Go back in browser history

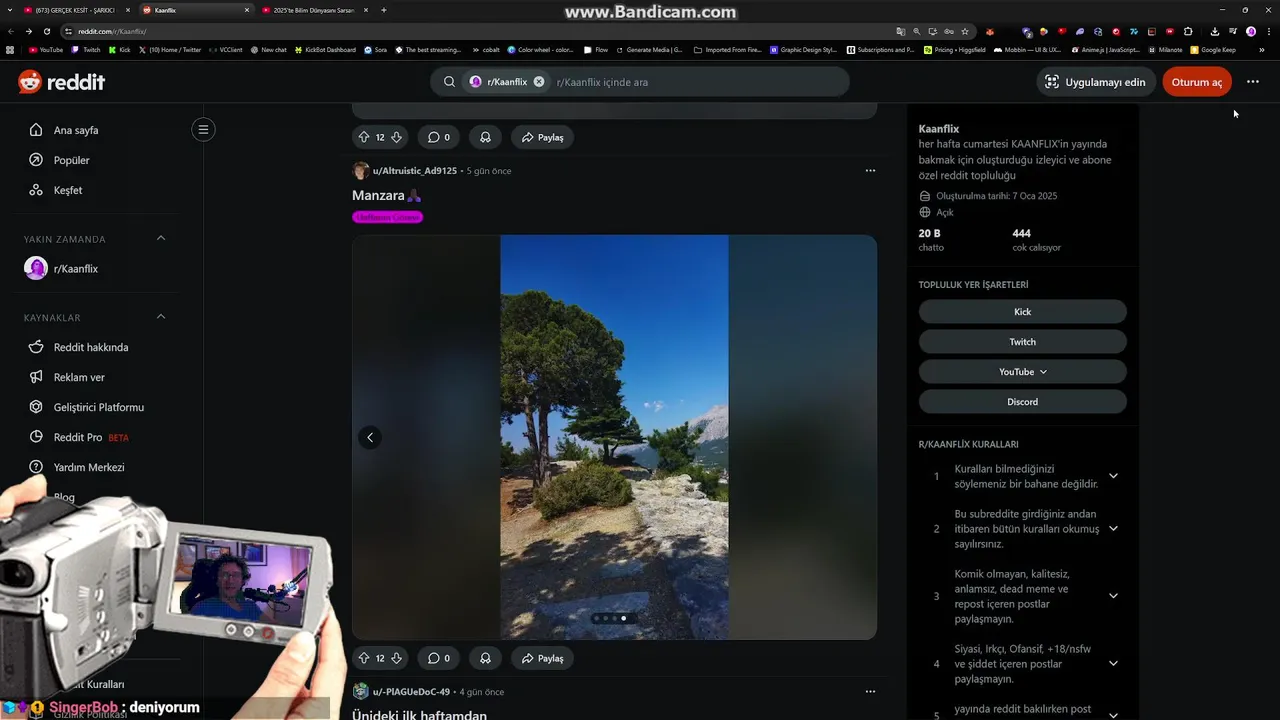tap(11, 31)
